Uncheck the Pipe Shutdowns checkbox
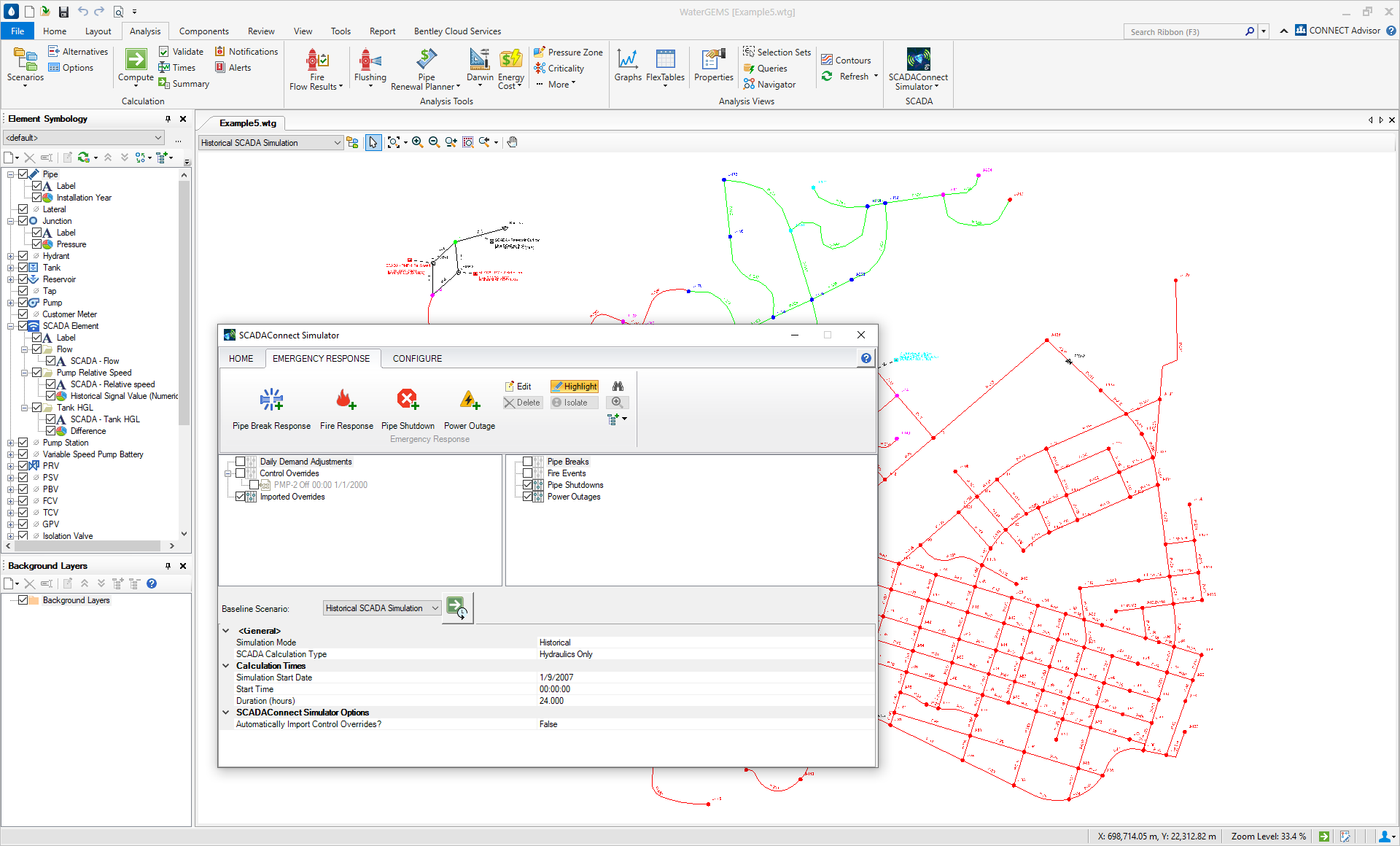1400x846 pixels. click(x=529, y=485)
